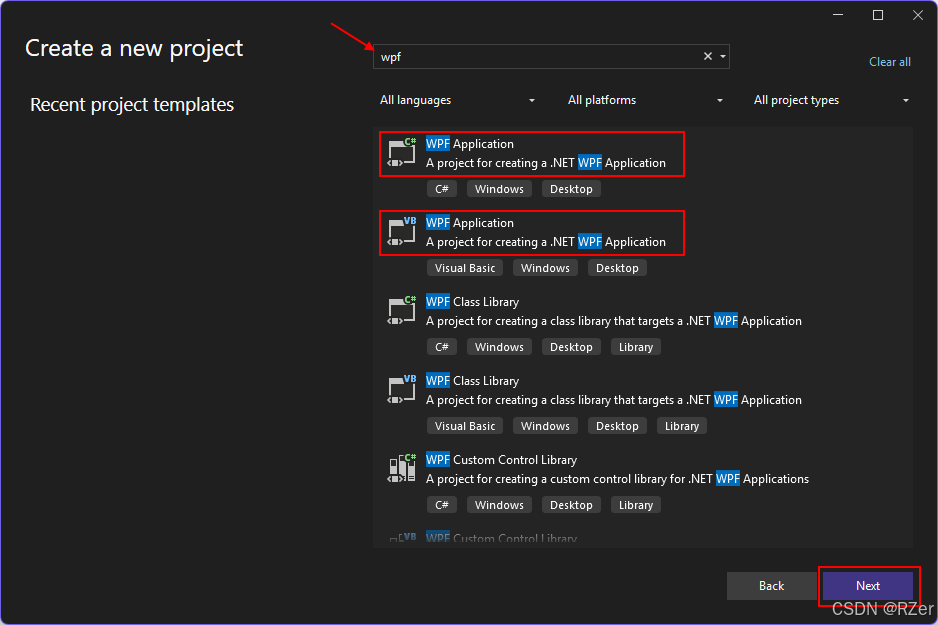
Task: Click C# WPF Application description text
Action: coord(546,163)
